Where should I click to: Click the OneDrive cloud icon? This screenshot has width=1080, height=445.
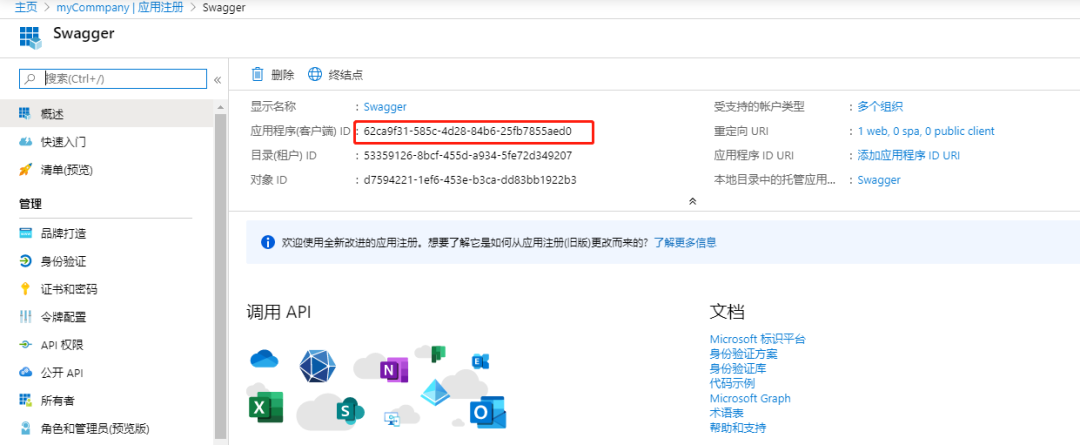point(264,359)
